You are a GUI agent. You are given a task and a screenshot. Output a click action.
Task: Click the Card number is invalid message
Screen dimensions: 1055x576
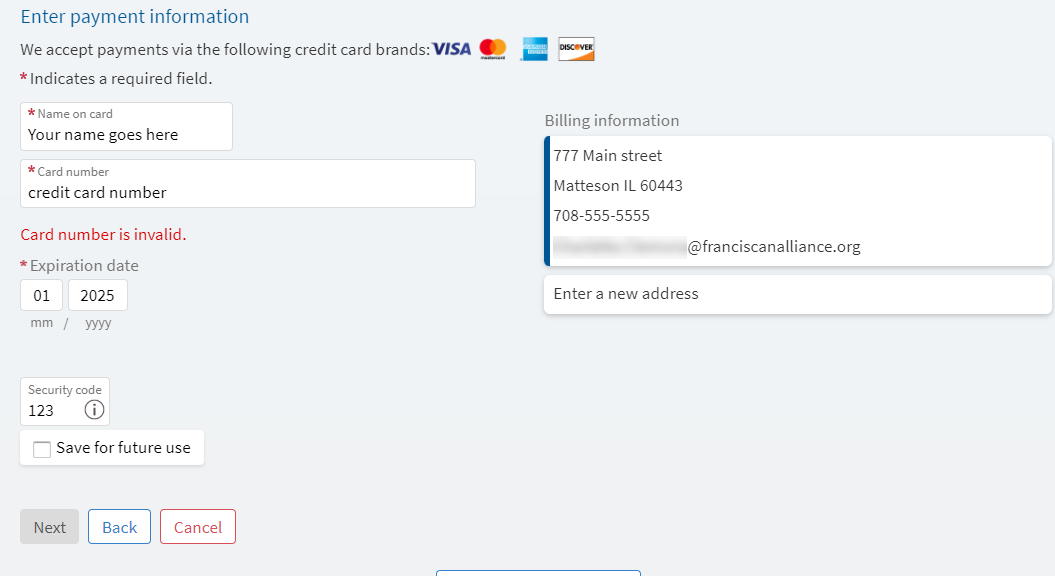(x=103, y=235)
